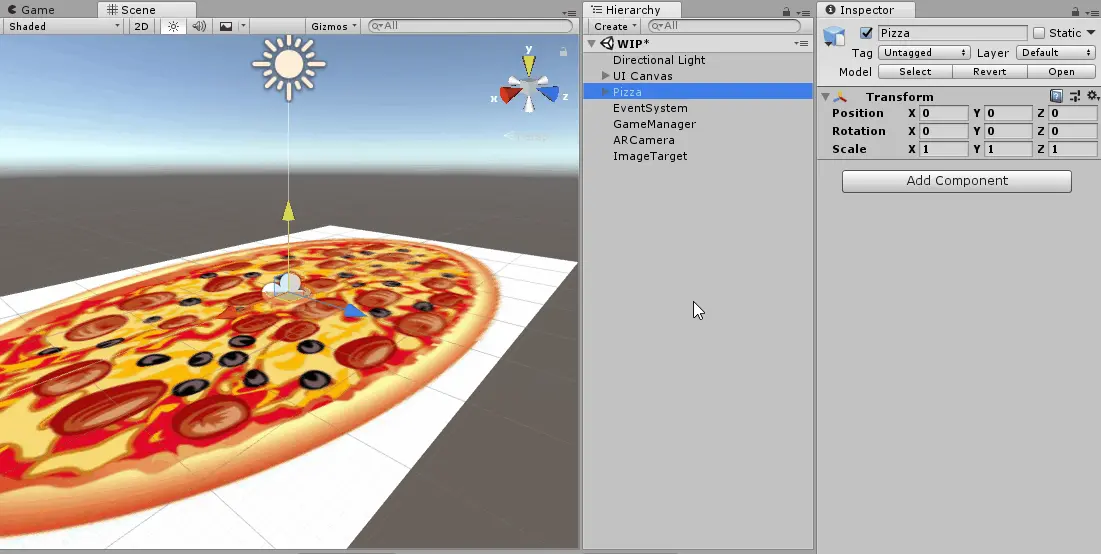Click the Model Open button

[1061, 72]
